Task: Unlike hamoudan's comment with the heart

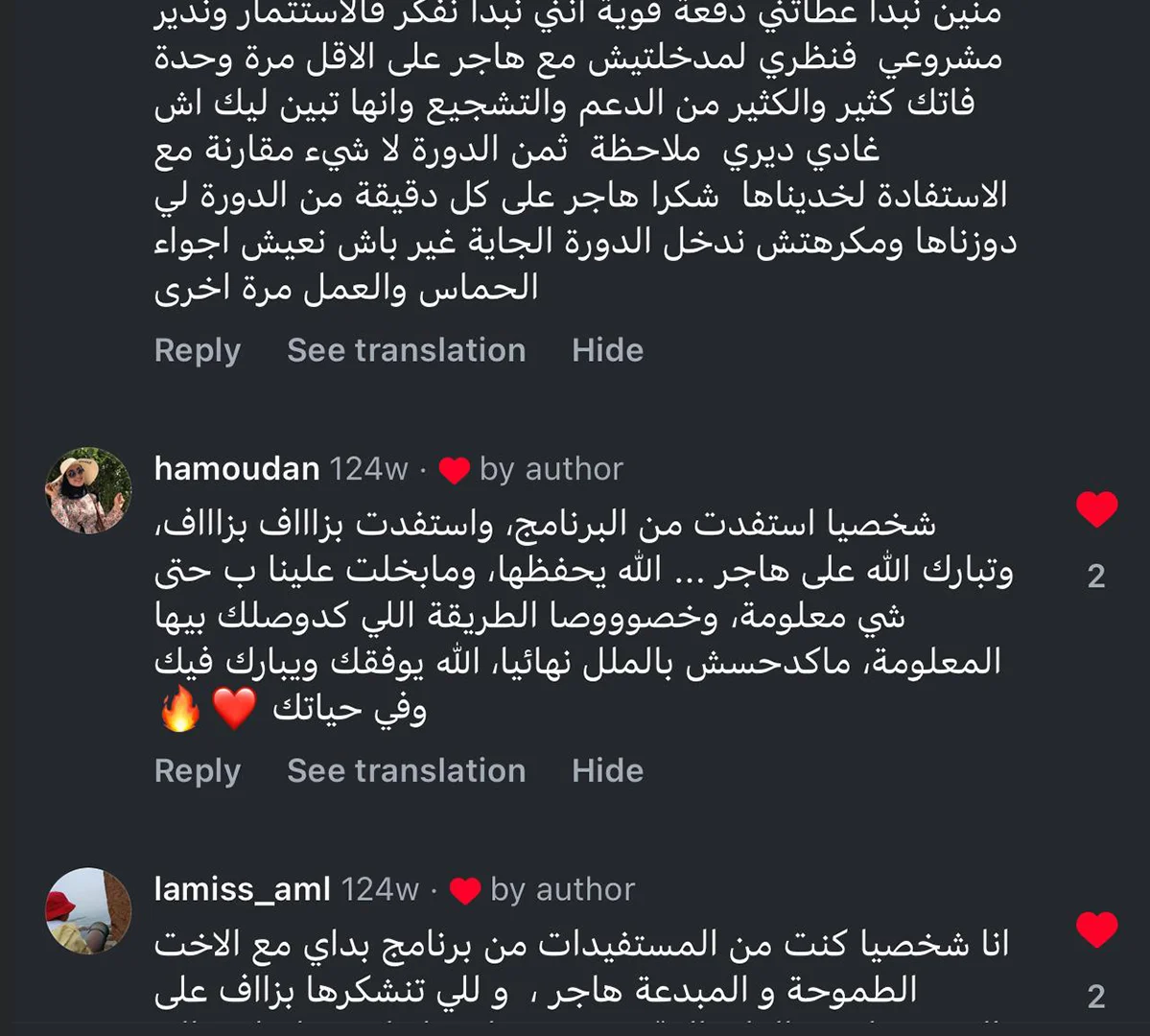Action: pos(1096,508)
